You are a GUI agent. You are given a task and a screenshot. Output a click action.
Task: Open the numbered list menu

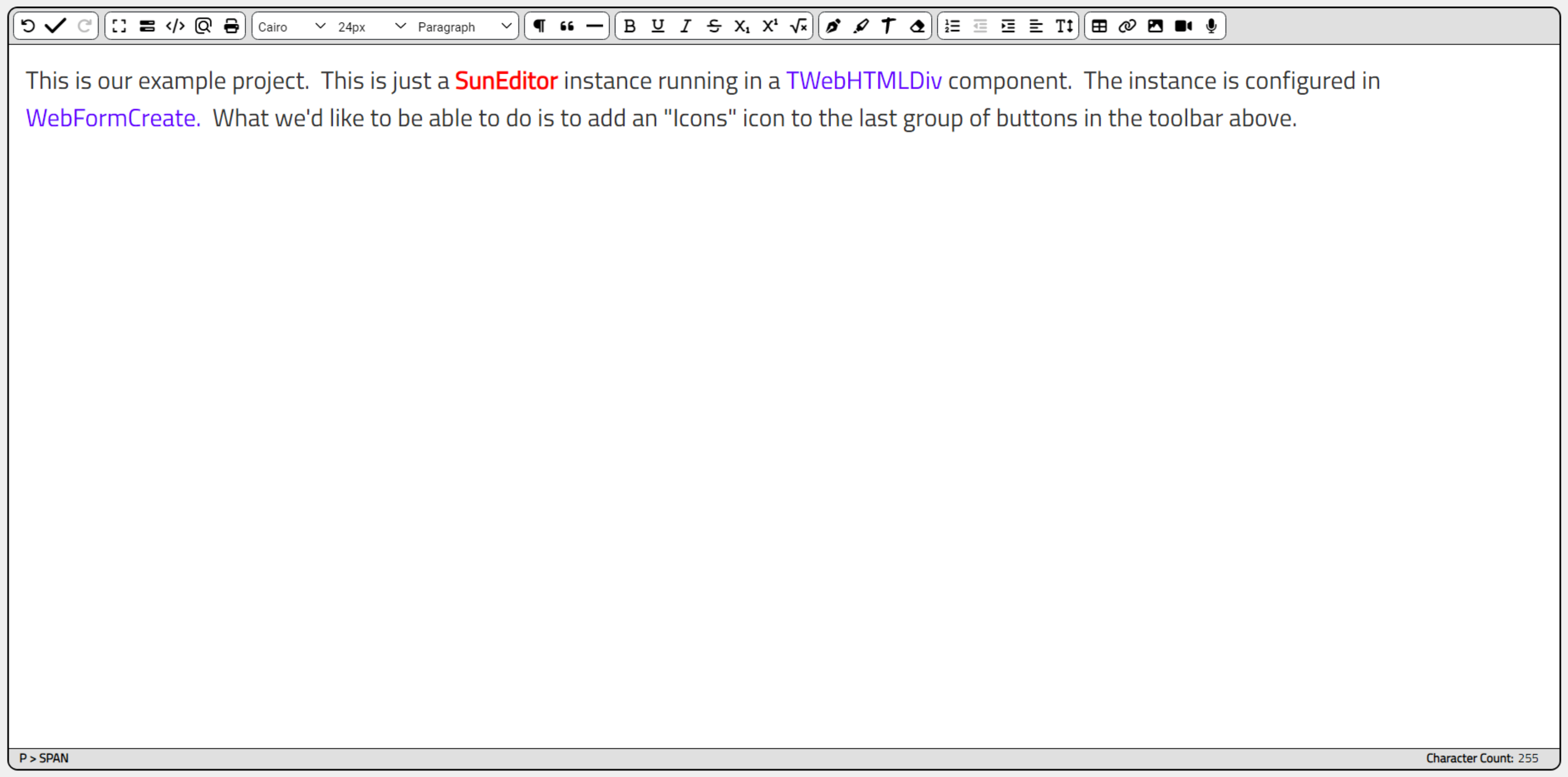953,26
